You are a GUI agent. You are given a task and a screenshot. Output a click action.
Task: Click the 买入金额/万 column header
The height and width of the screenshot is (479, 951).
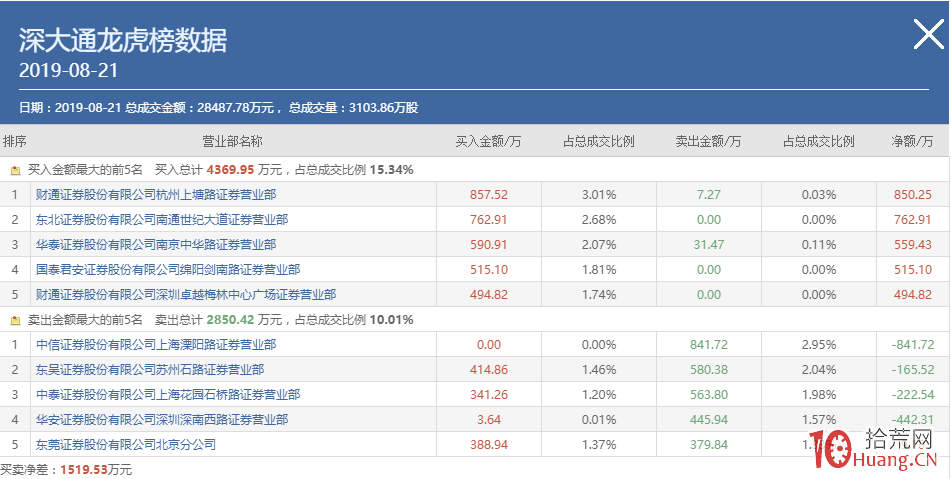click(x=488, y=141)
